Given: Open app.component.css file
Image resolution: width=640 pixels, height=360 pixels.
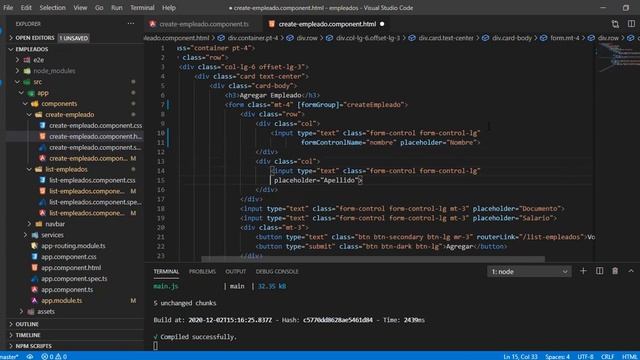Looking at the screenshot, I should 69,257.
